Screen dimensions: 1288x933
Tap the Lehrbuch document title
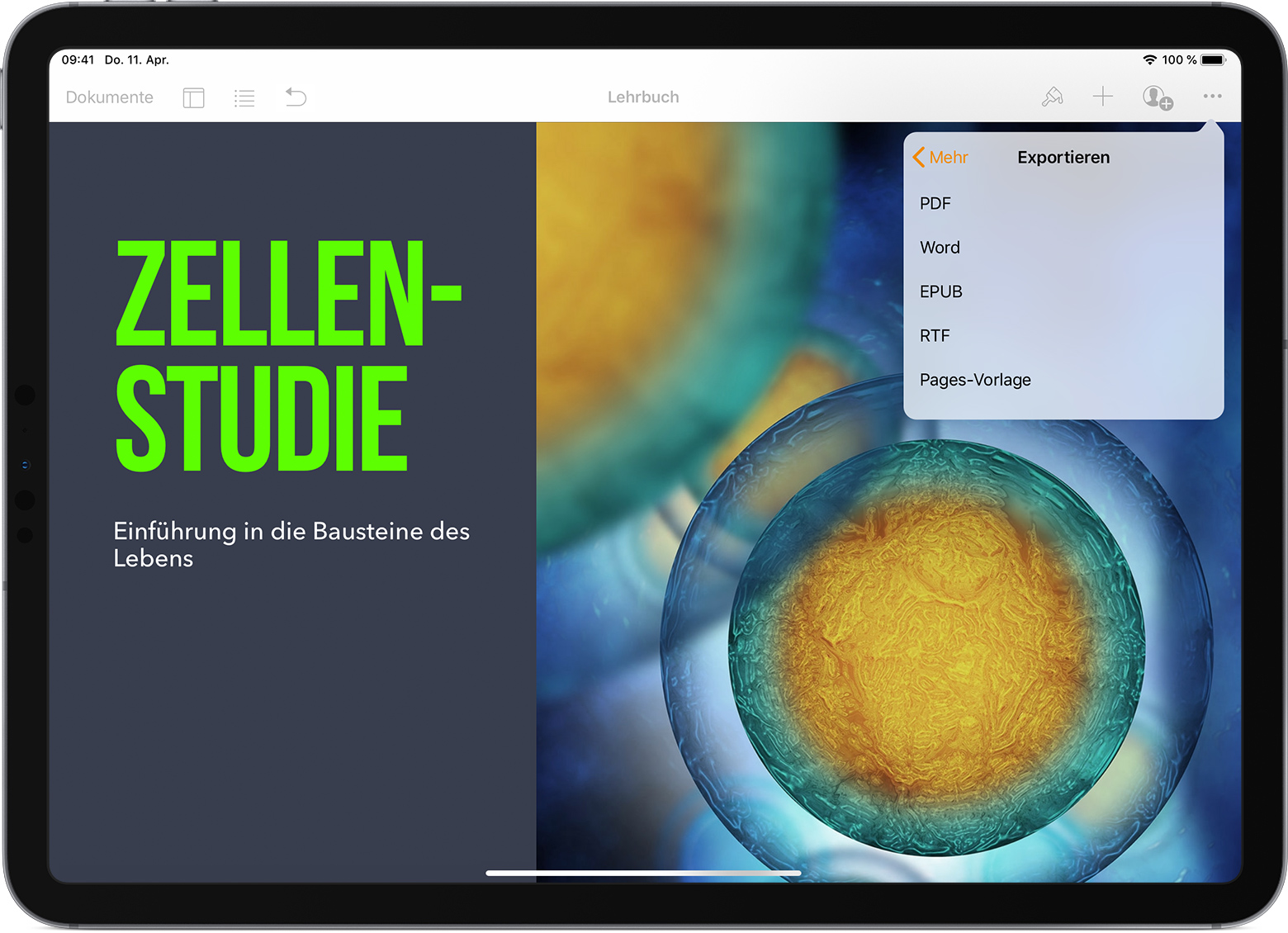tap(643, 97)
